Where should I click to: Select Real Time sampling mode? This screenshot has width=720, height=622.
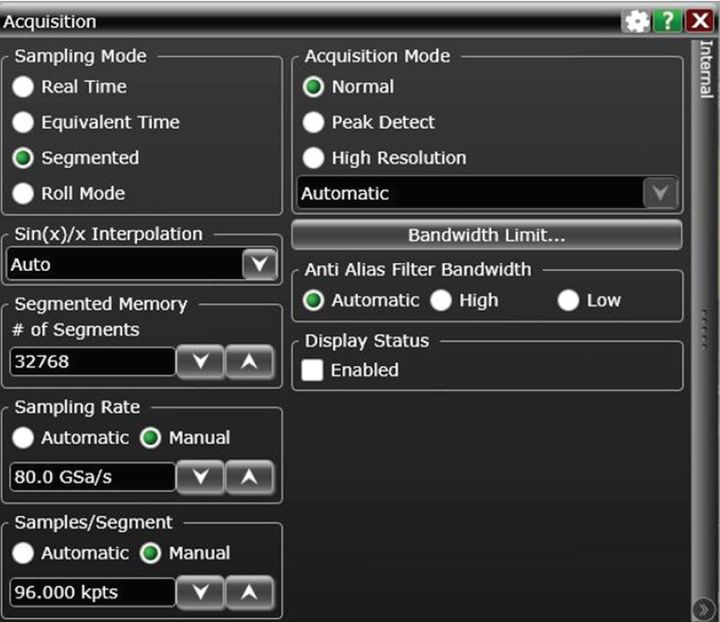pyautogui.click(x=23, y=87)
